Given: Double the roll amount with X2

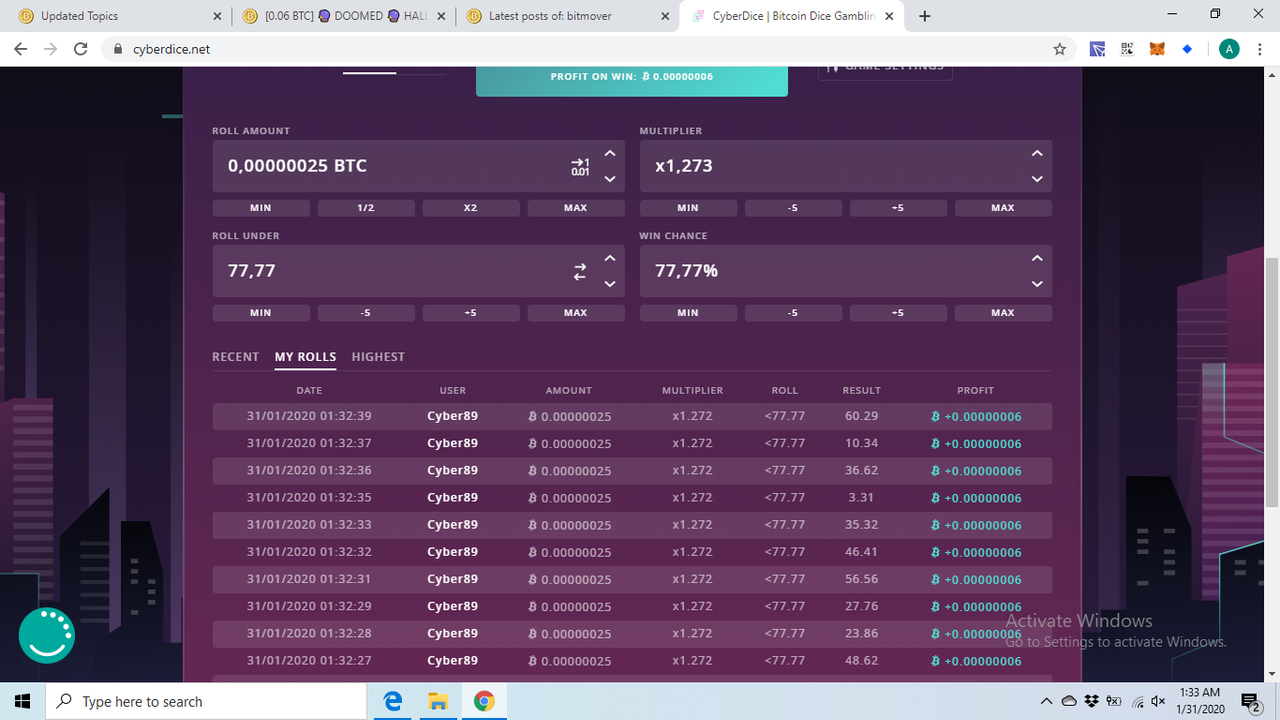Looking at the screenshot, I should [471, 208].
